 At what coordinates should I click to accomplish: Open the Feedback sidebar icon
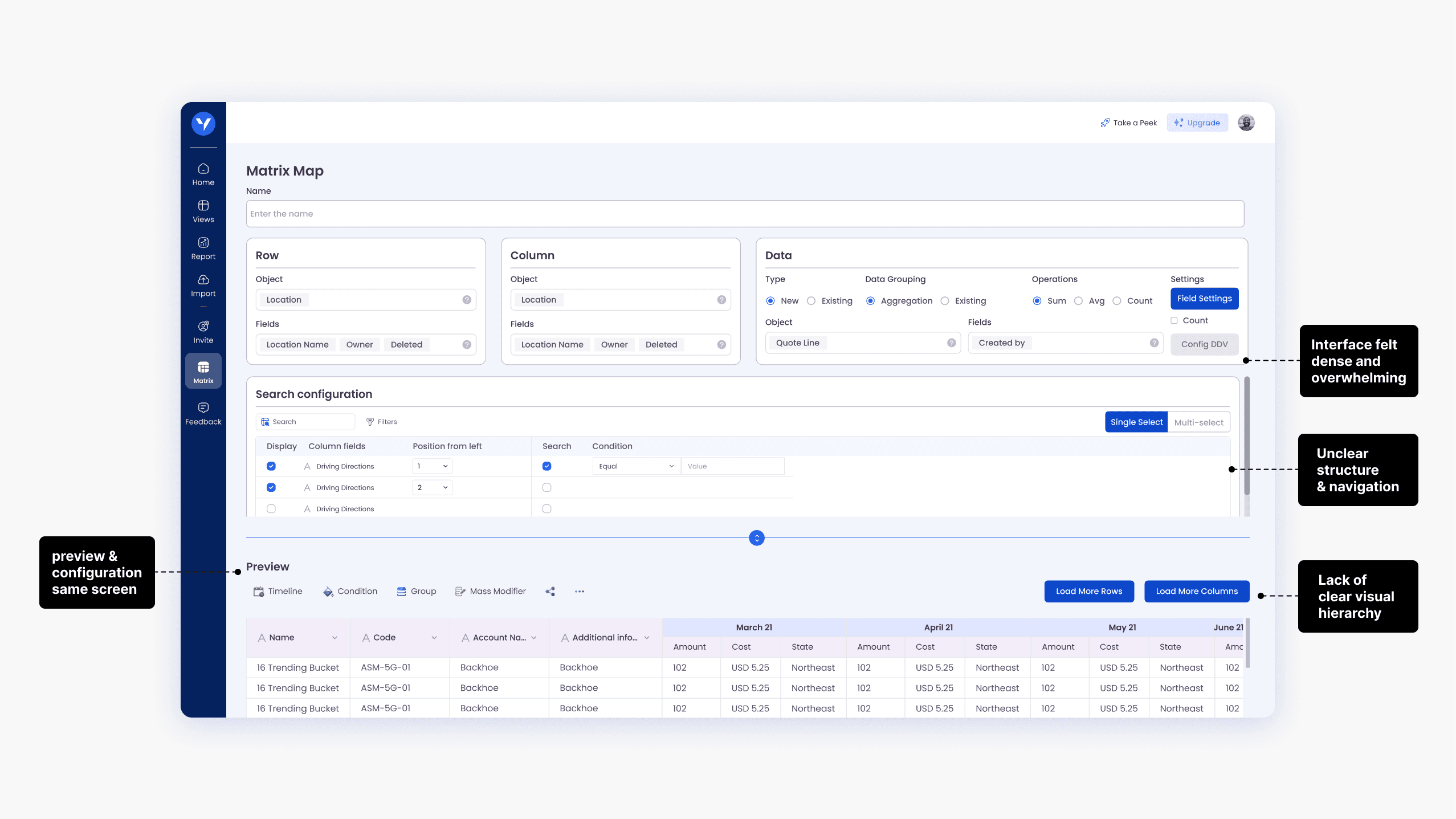203,408
